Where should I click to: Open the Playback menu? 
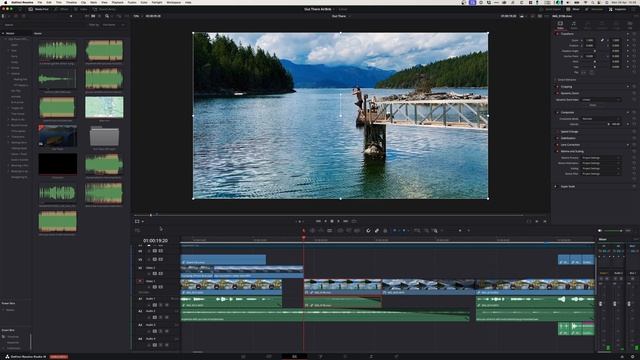click(118, 2)
